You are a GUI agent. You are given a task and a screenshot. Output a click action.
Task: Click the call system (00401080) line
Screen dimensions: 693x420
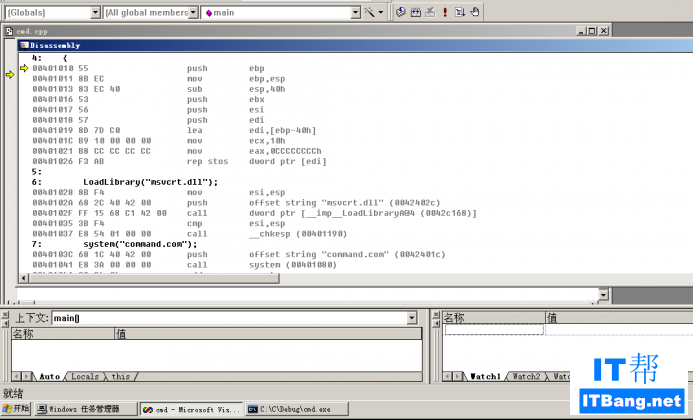coord(184,265)
